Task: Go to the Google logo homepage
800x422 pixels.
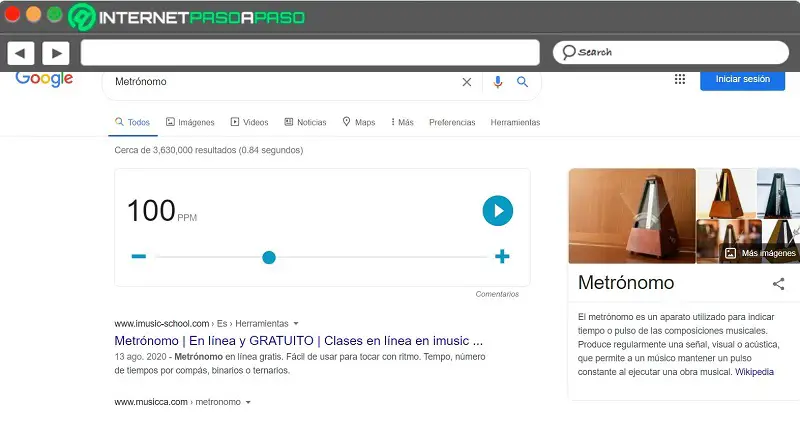Action: 44,79
